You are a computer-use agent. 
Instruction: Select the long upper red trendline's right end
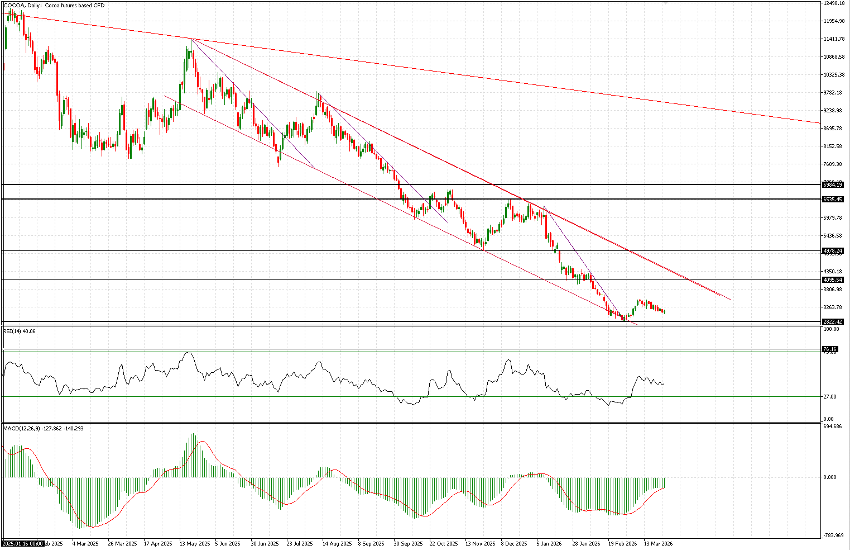click(819, 122)
